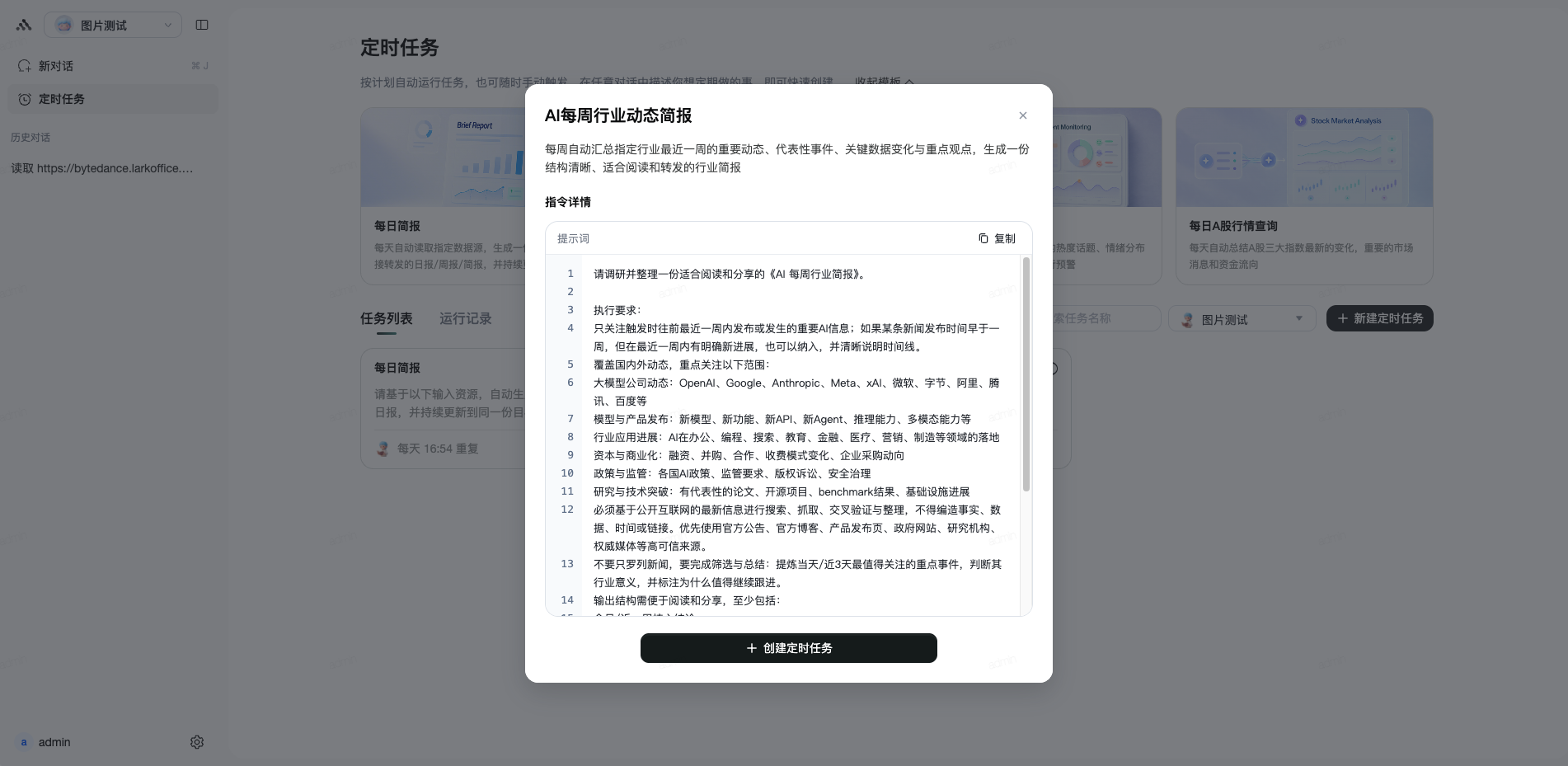Switch to the 运行记录 tab
This screenshot has width=1568, height=766.
click(465, 319)
